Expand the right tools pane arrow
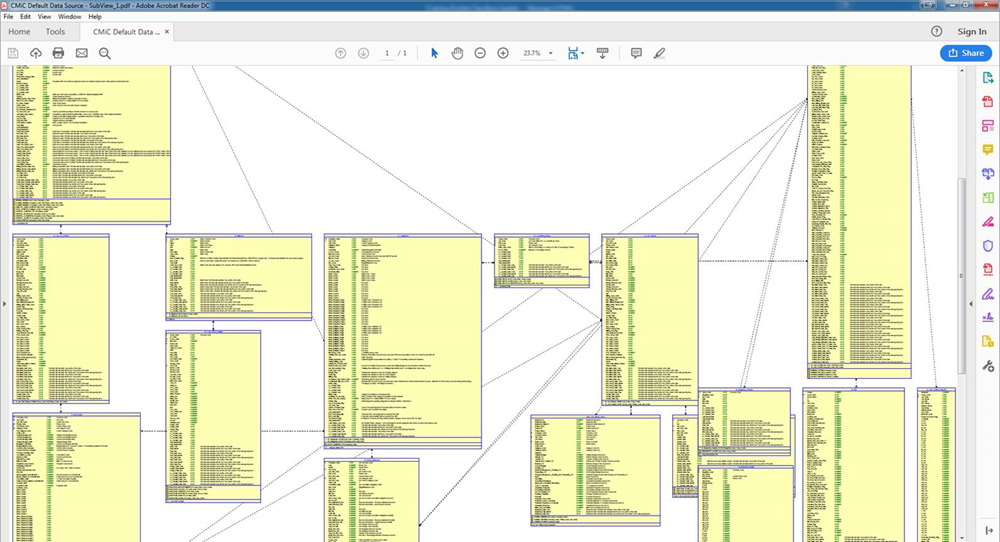This screenshot has width=1000, height=542. point(989,530)
